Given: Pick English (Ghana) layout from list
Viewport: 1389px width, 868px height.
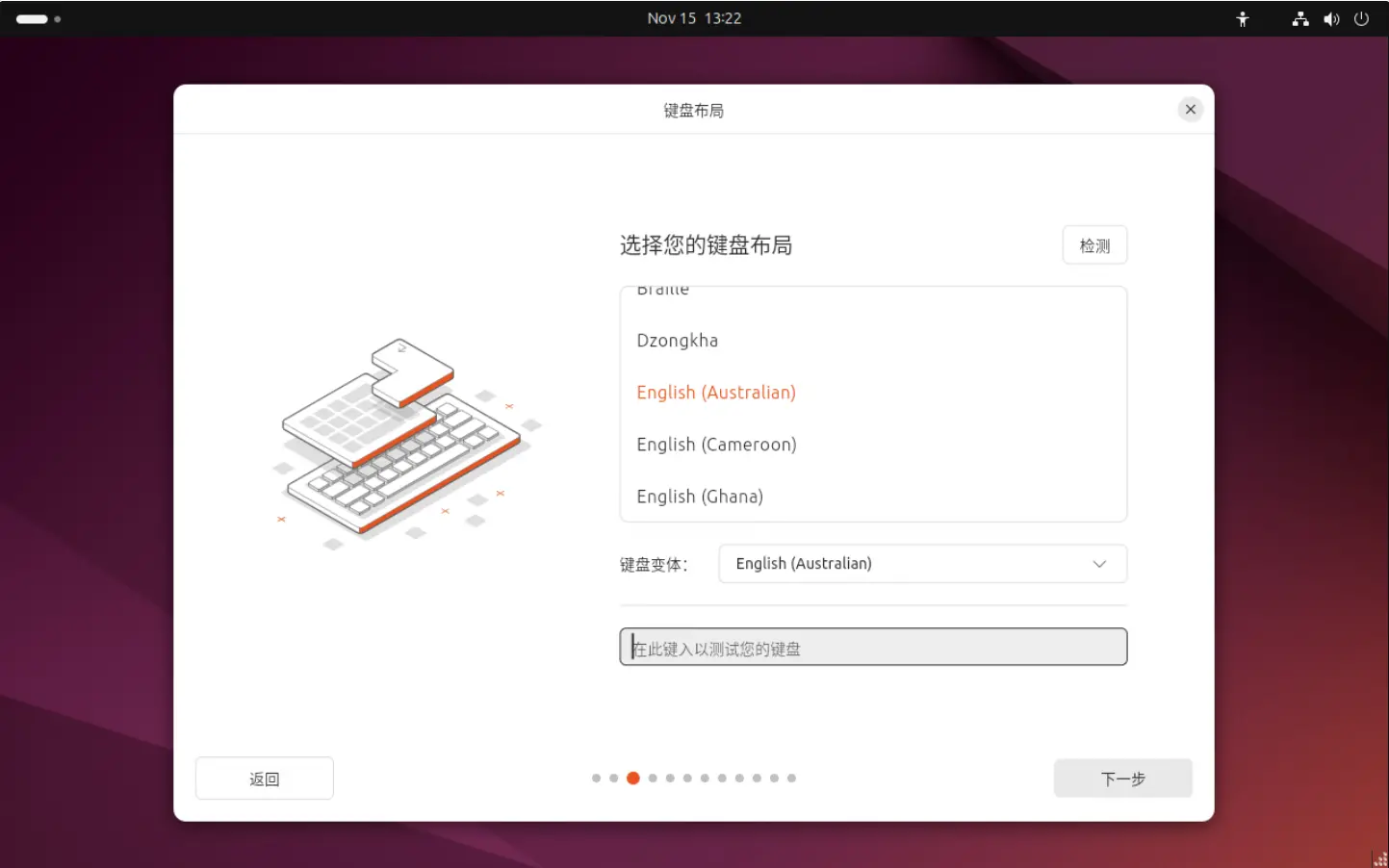Looking at the screenshot, I should [700, 497].
